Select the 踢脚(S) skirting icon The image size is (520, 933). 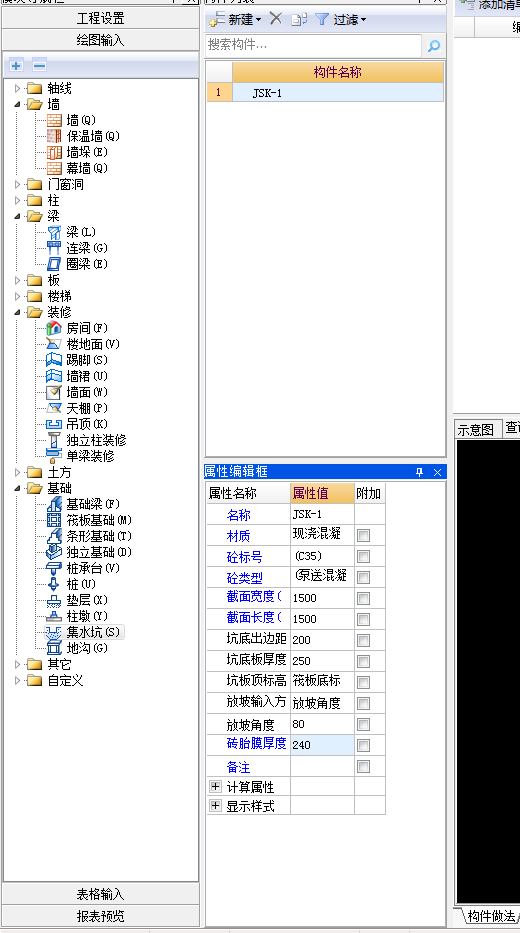tap(54, 360)
